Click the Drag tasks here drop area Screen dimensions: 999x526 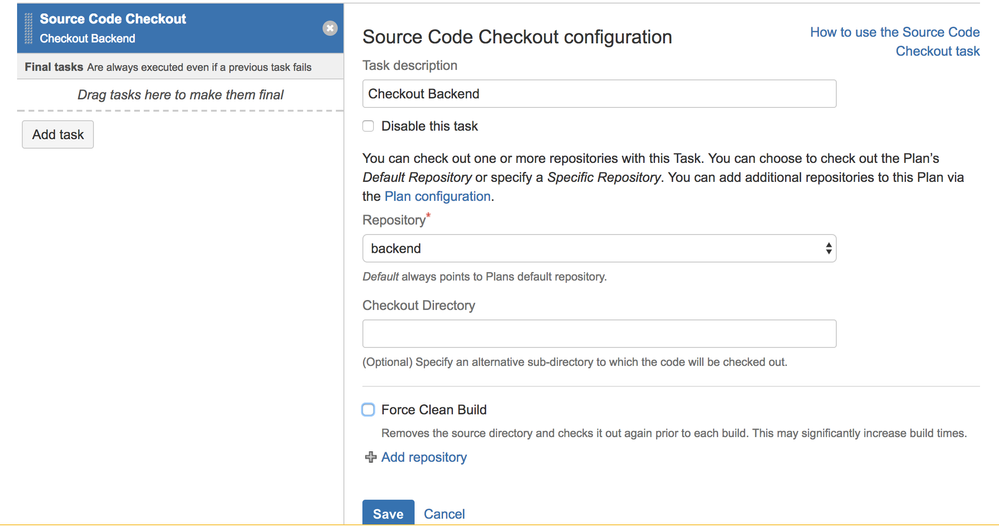point(180,95)
